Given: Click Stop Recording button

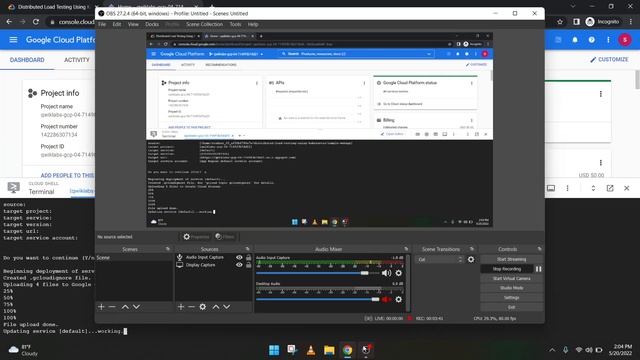Looking at the screenshot, I should (507, 269).
